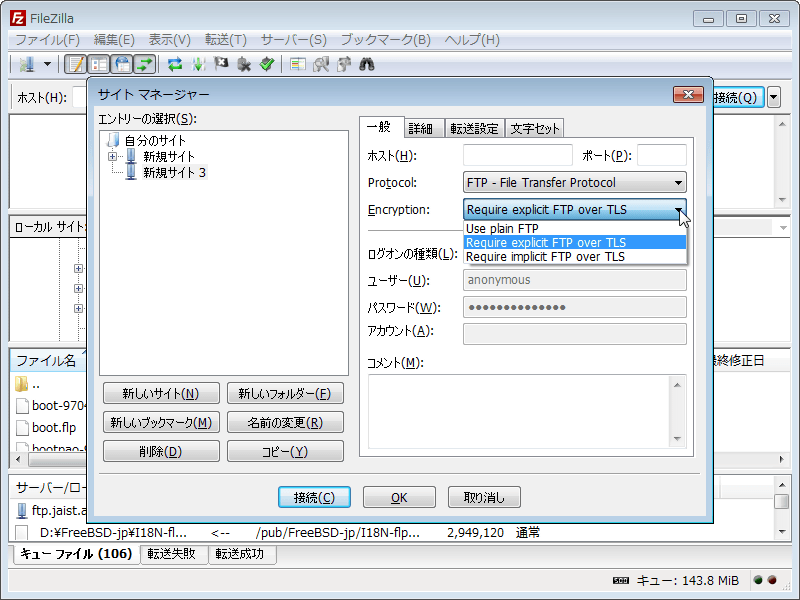The width and height of the screenshot is (800, 600).
Task: Click the queue size status icon
Action: point(620,581)
